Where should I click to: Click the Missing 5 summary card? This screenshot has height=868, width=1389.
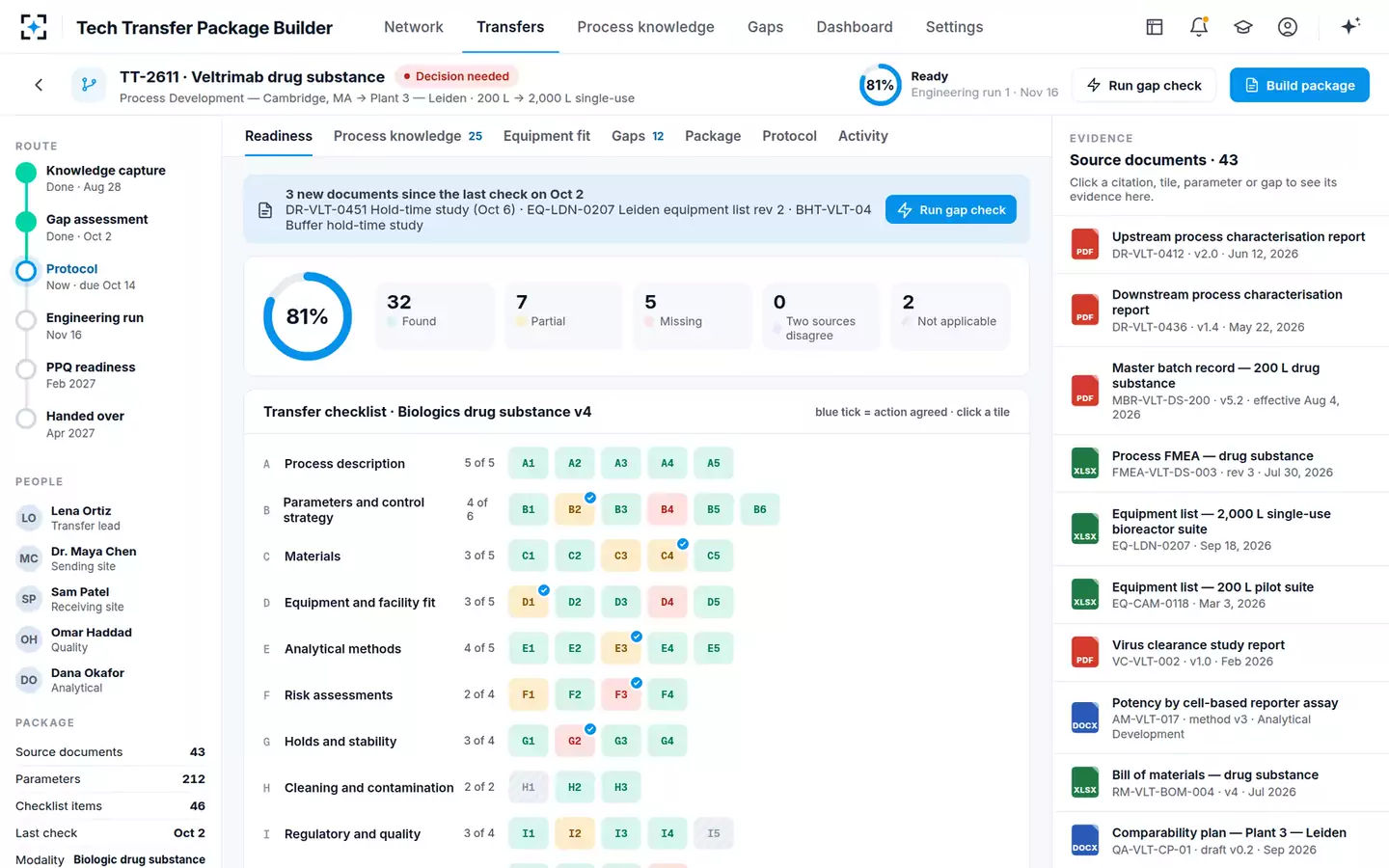[x=693, y=316]
